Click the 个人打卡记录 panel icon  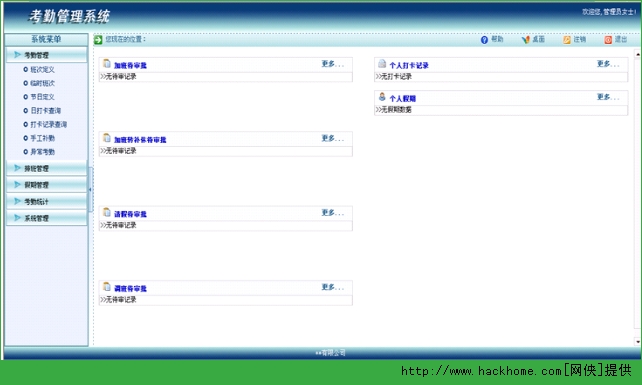(x=382, y=63)
